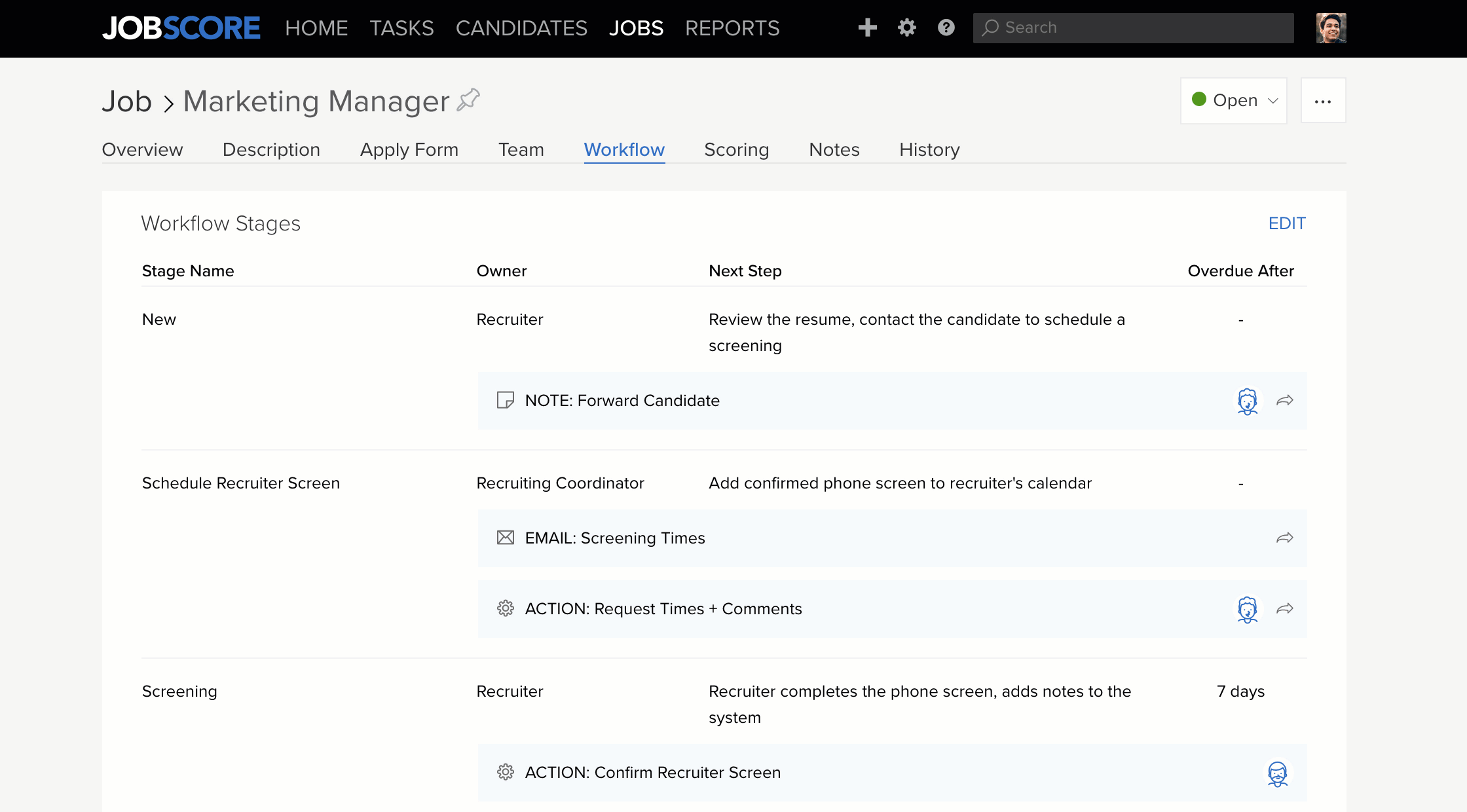
Task: Click the user profile avatar
Action: [x=1331, y=28]
